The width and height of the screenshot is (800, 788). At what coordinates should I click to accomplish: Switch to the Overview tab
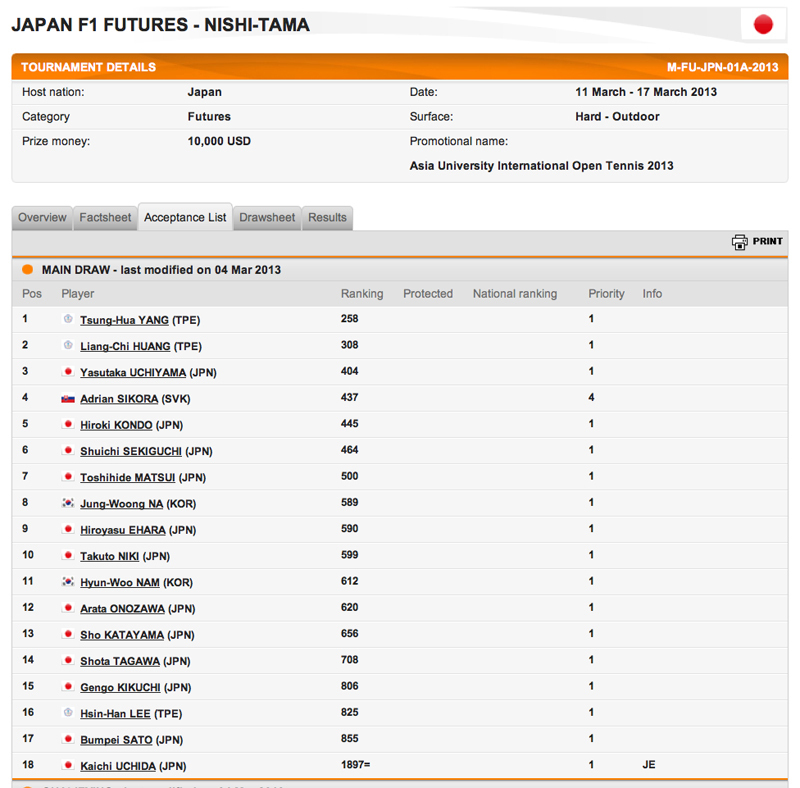(x=42, y=218)
